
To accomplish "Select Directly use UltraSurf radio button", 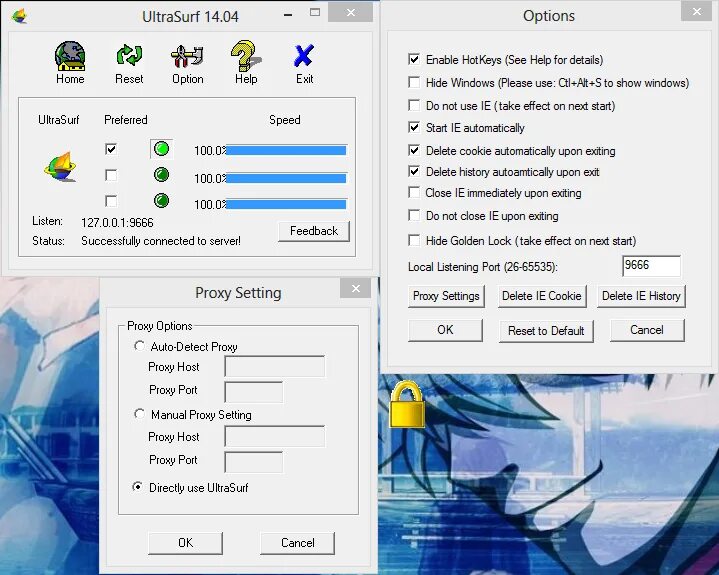I will tap(137, 487).
